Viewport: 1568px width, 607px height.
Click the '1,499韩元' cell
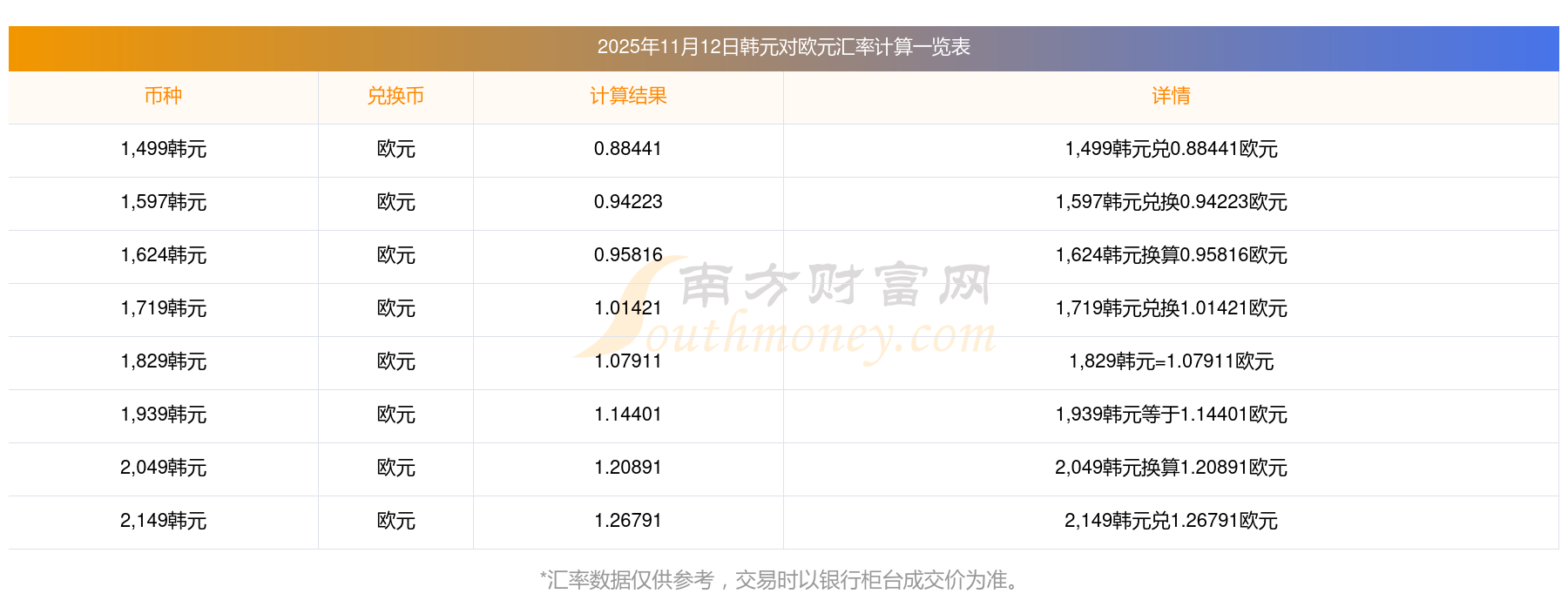[x=163, y=149]
